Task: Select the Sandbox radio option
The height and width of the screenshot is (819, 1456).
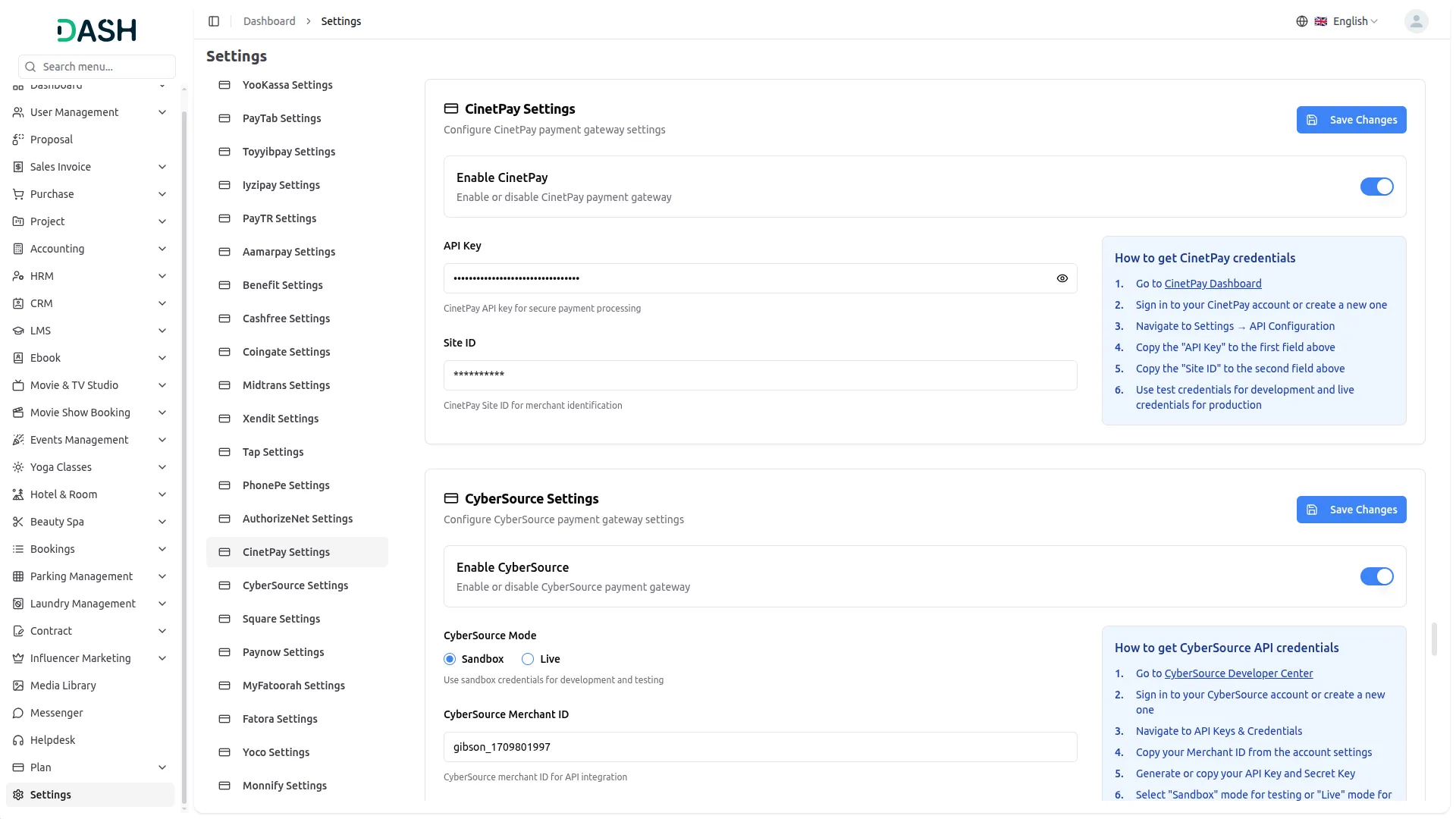Action: click(450, 659)
